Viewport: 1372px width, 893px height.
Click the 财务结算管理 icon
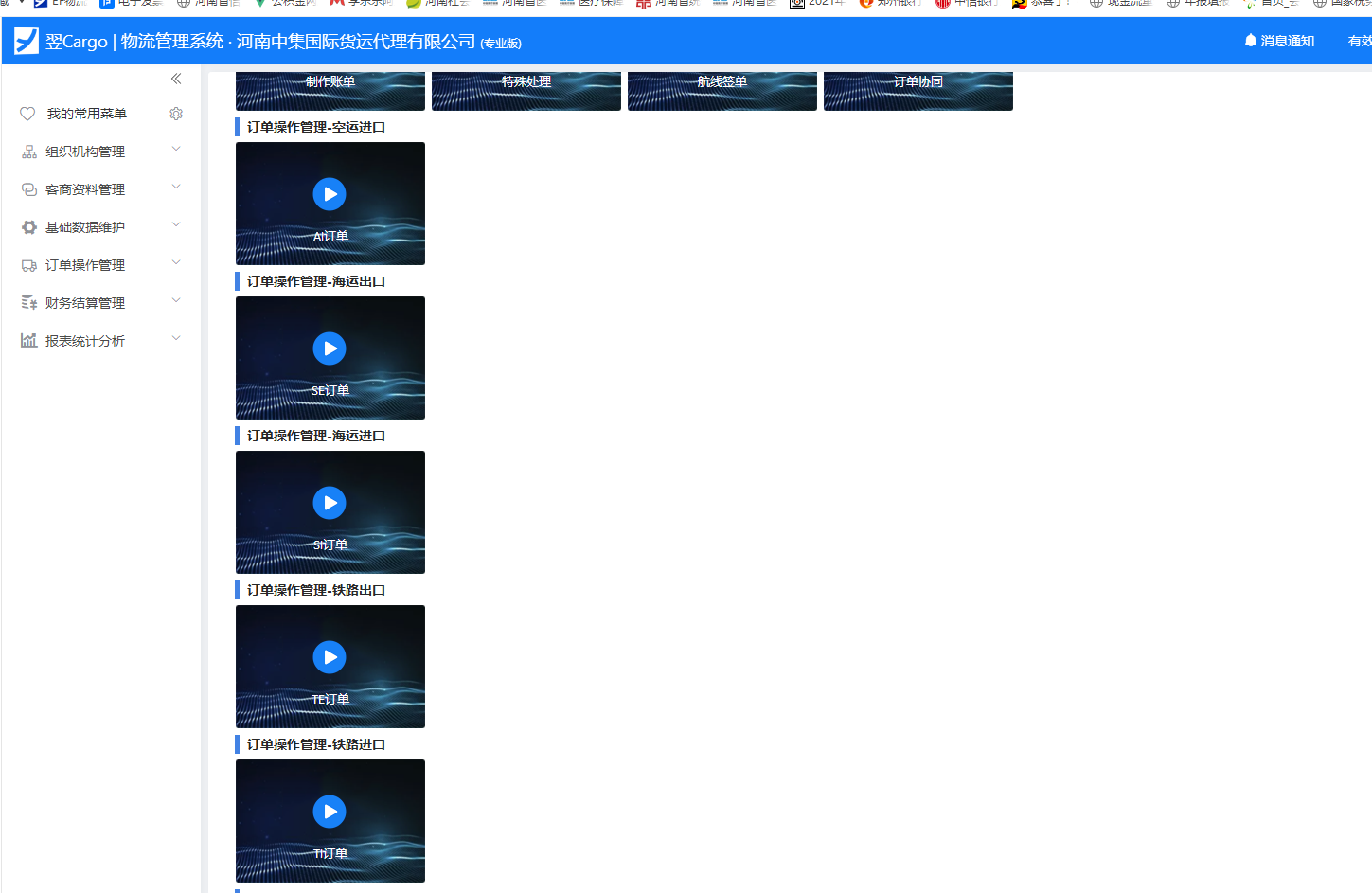29,303
